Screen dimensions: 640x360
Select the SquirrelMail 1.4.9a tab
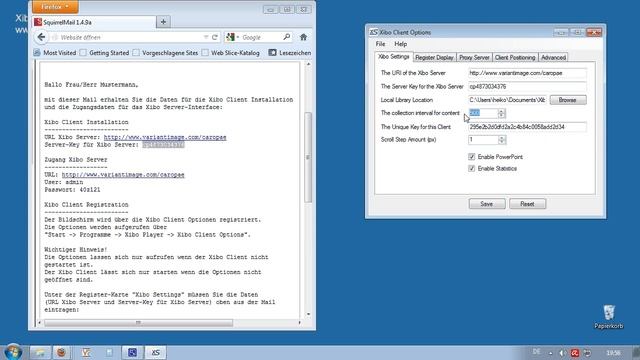pos(94,22)
